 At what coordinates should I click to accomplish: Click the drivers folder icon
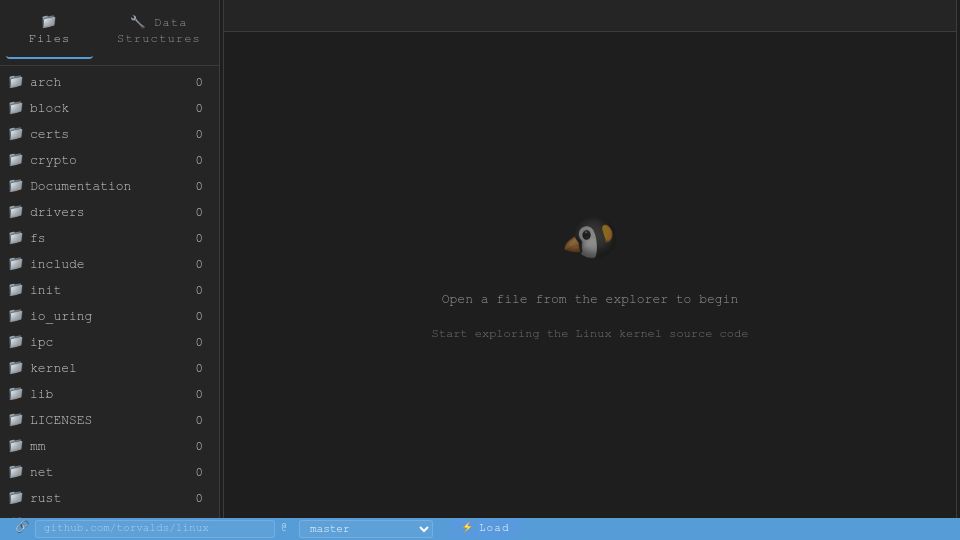tap(16, 212)
